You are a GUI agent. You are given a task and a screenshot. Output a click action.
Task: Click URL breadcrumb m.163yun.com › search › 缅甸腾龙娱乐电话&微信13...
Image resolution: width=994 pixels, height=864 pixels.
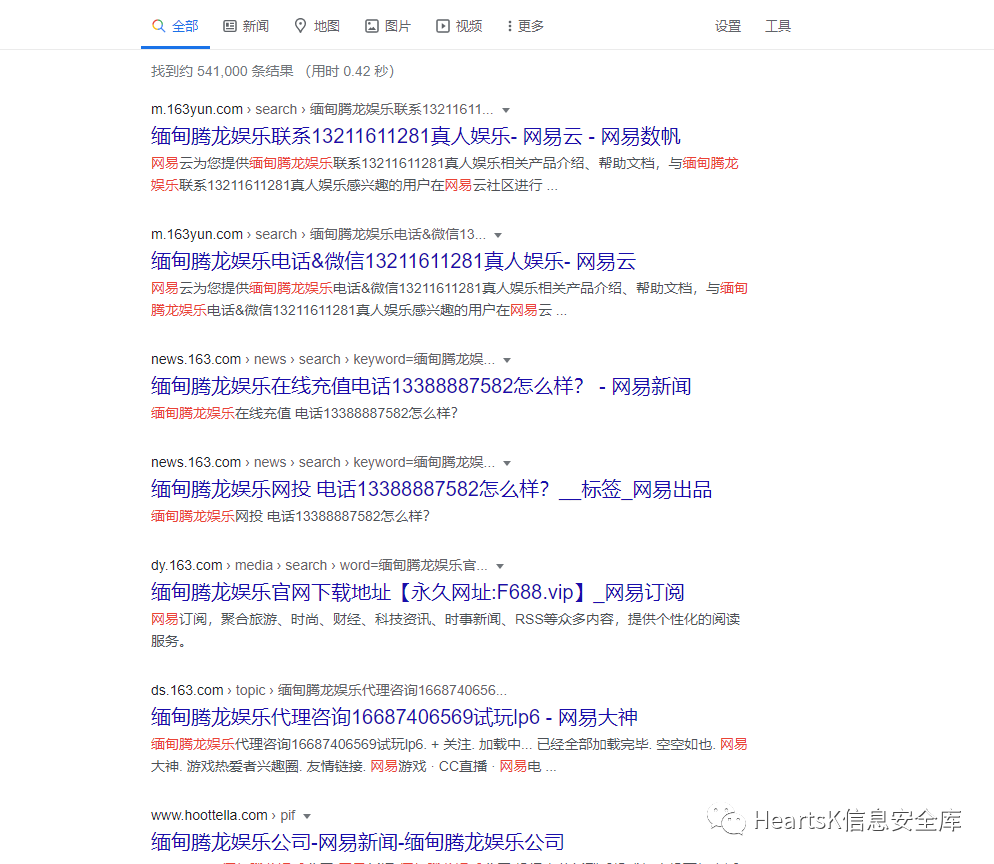[x=318, y=234]
